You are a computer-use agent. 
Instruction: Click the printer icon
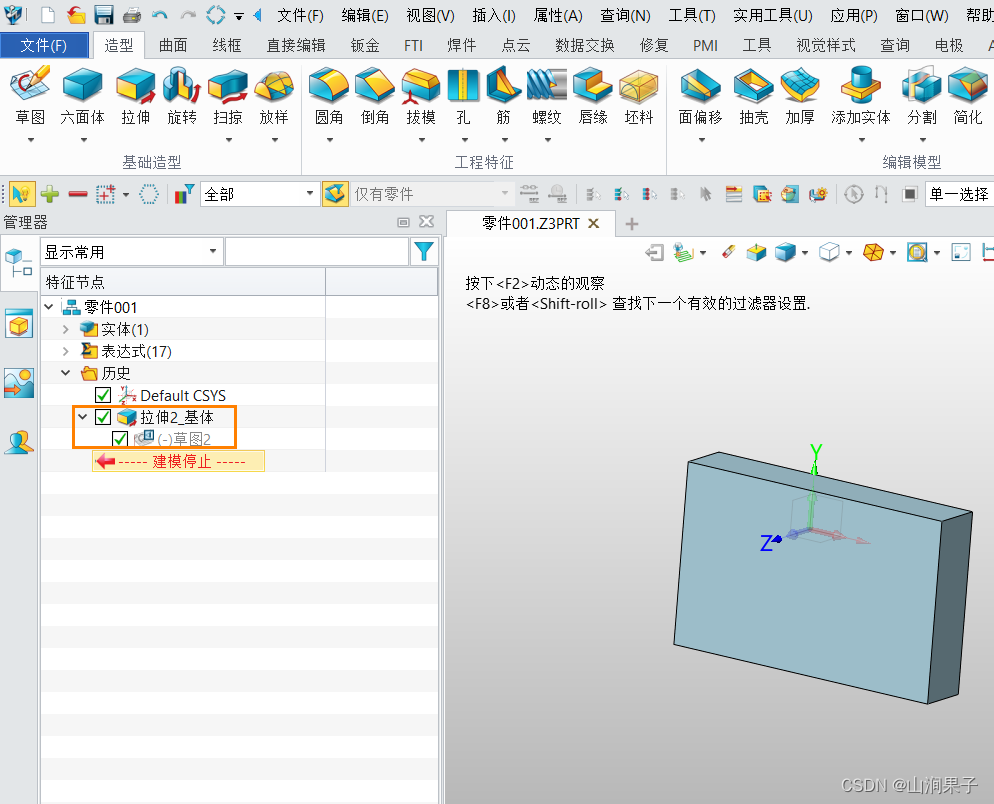coord(132,15)
